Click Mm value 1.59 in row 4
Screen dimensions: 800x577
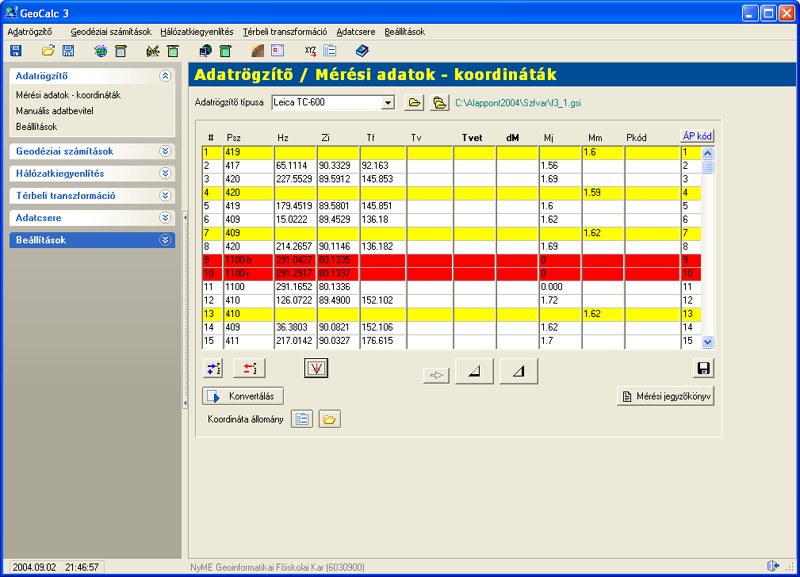click(x=603, y=192)
